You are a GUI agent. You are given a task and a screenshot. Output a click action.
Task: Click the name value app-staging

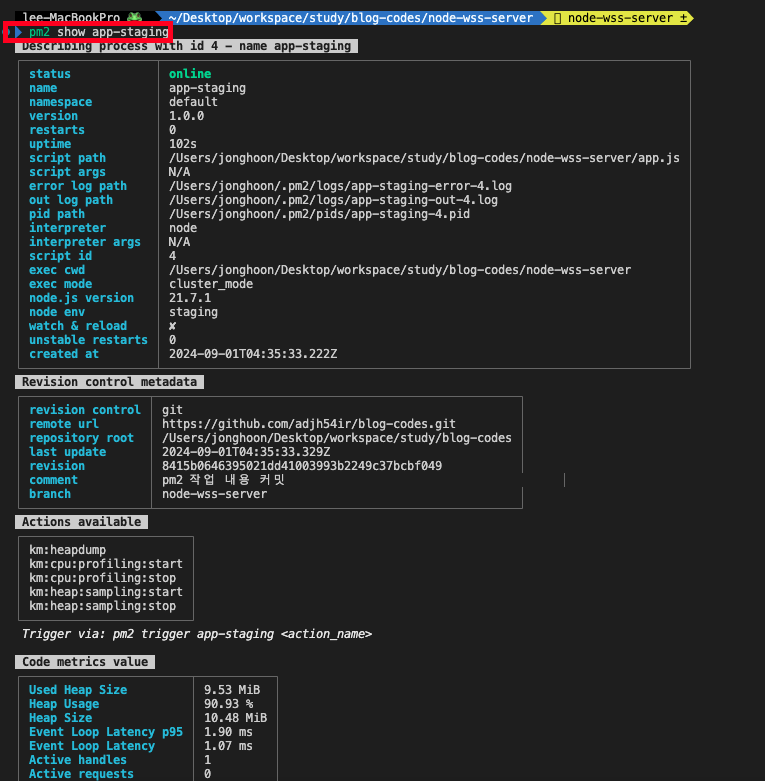(x=207, y=88)
